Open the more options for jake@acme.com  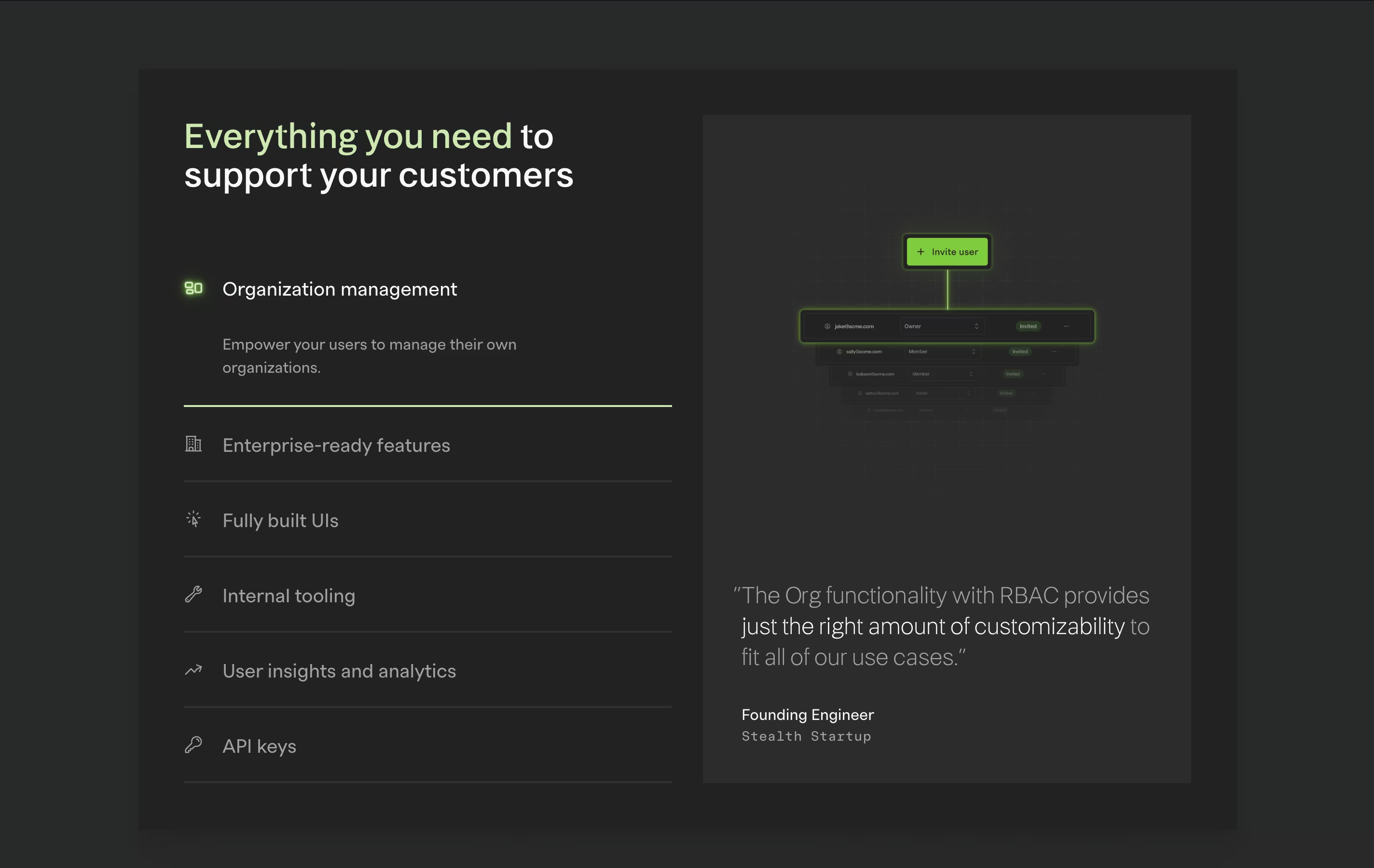(1066, 326)
